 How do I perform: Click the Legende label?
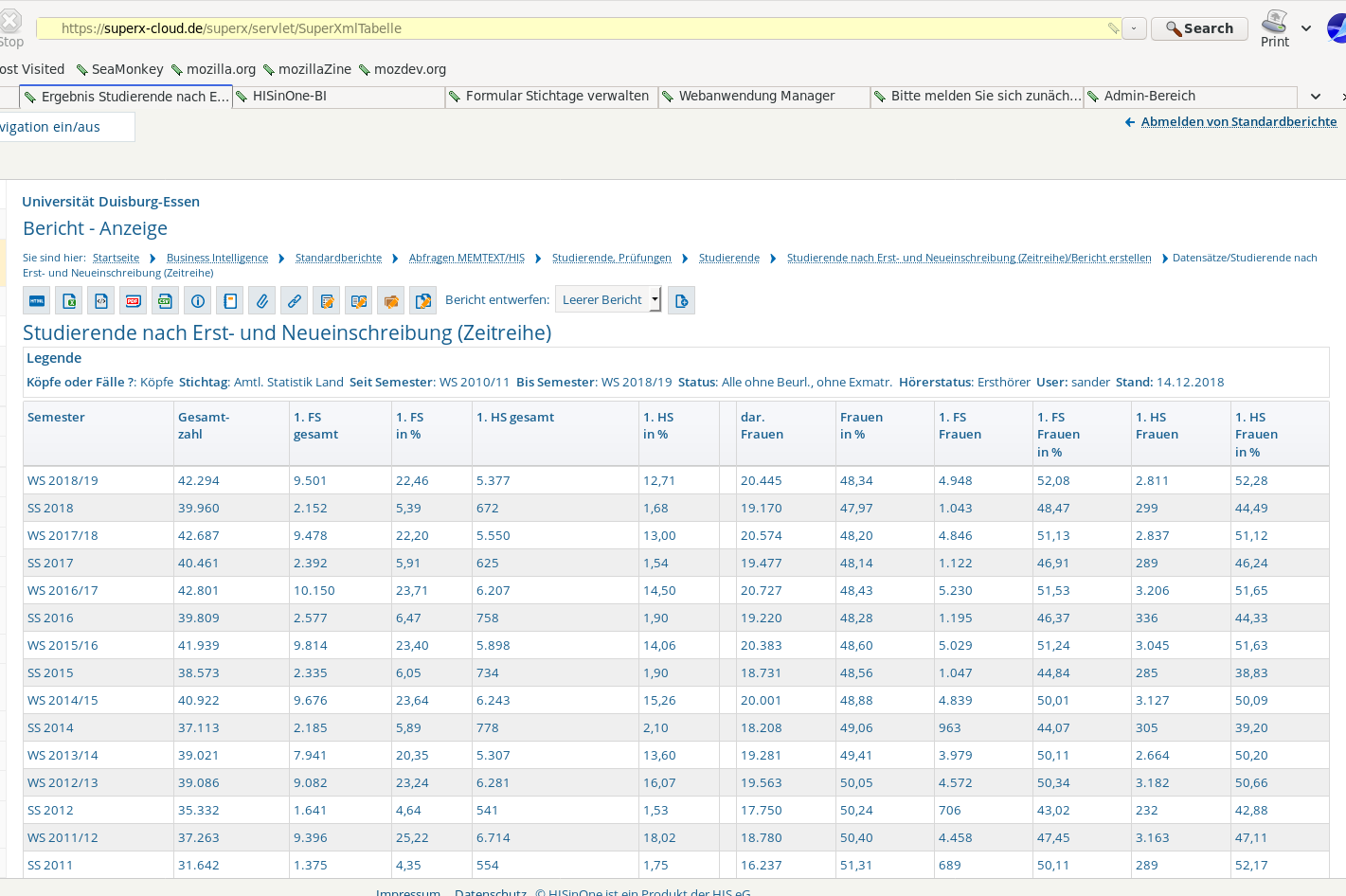pos(54,358)
